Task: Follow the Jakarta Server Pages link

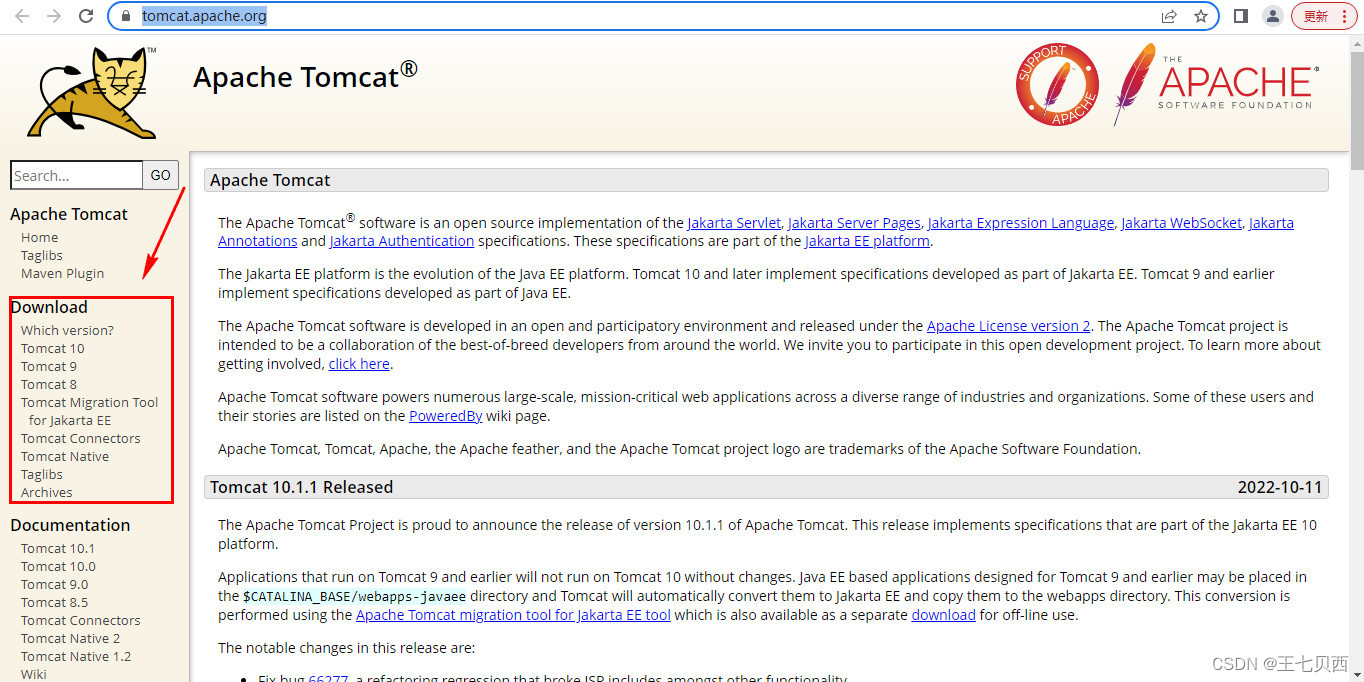Action: coord(854,223)
